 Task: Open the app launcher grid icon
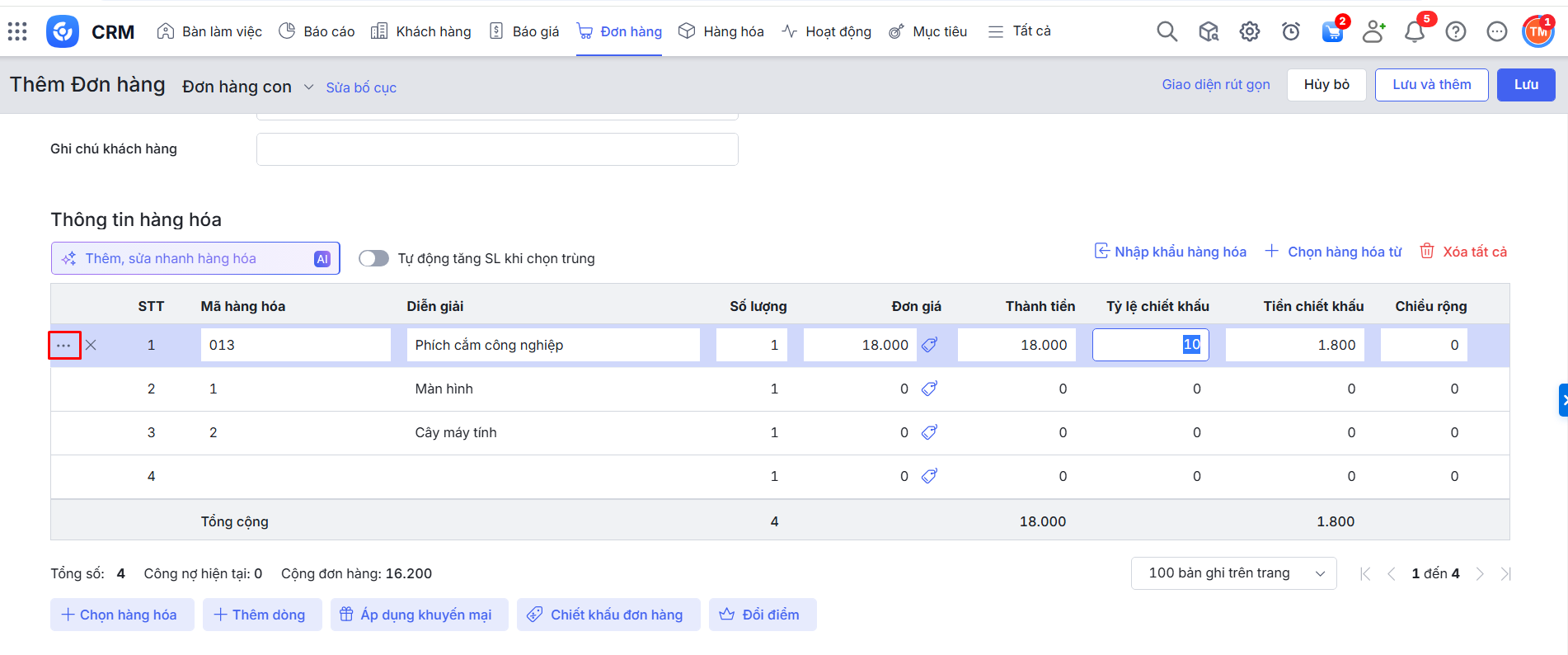[17, 31]
